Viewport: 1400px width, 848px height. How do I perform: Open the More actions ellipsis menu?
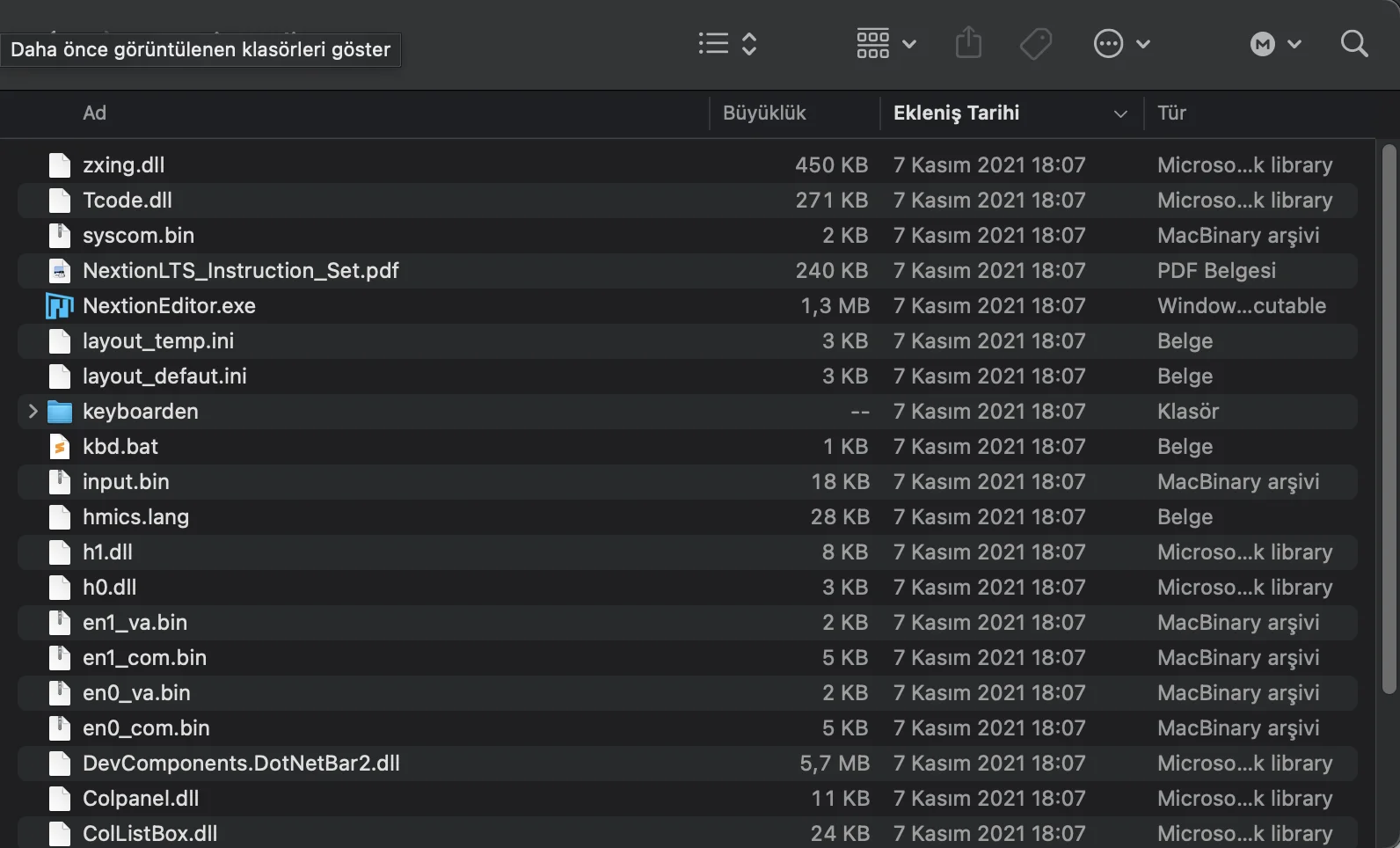[1108, 43]
